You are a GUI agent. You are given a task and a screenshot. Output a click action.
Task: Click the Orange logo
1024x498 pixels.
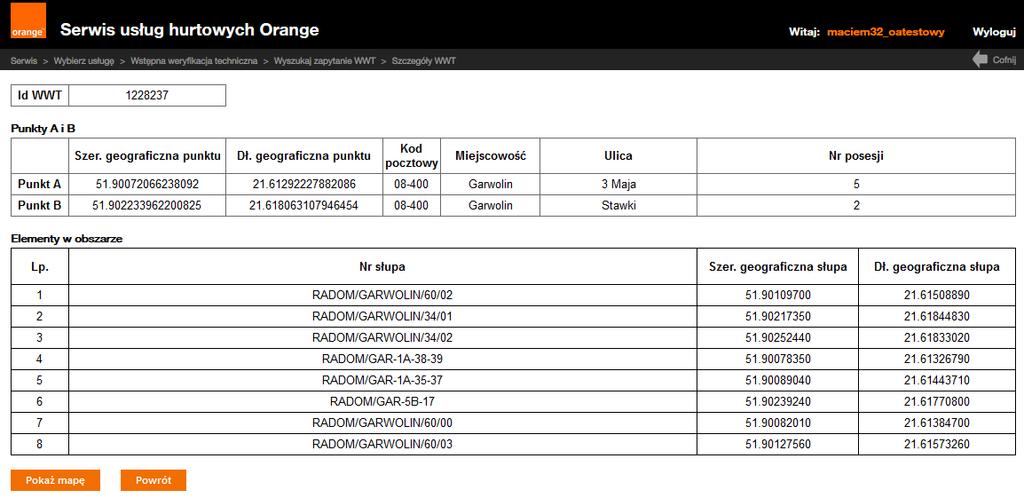pos(28,20)
